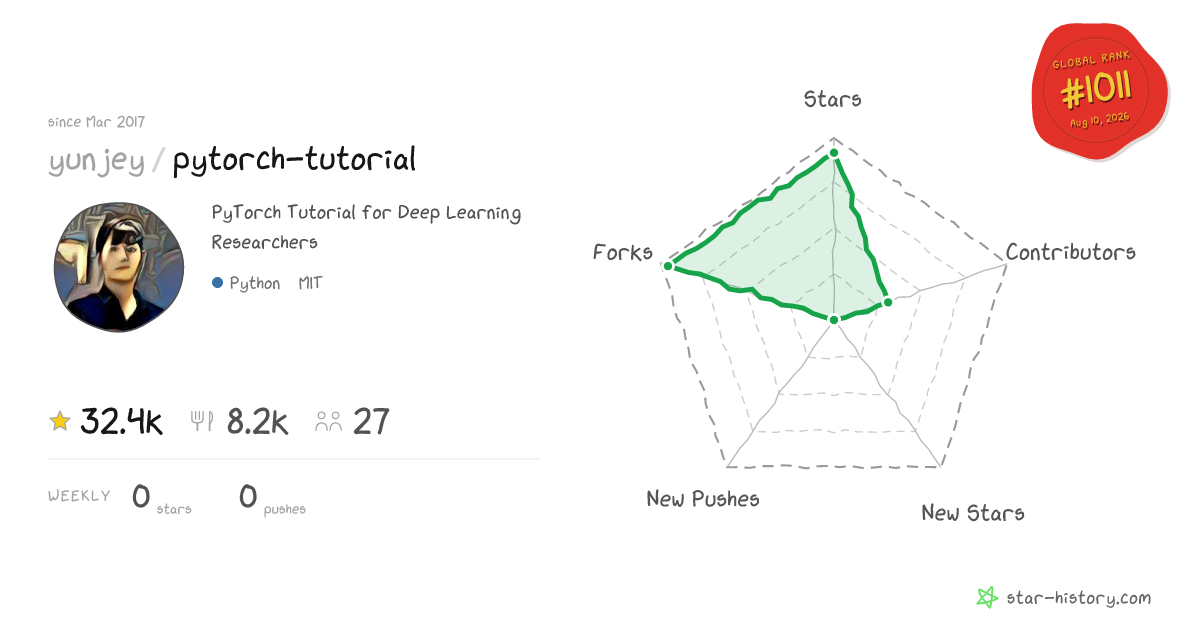Image resolution: width=1200 pixels, height=630 pixels.
Task: Click the blue Python language dot
Action: click(x=217, y=283)
